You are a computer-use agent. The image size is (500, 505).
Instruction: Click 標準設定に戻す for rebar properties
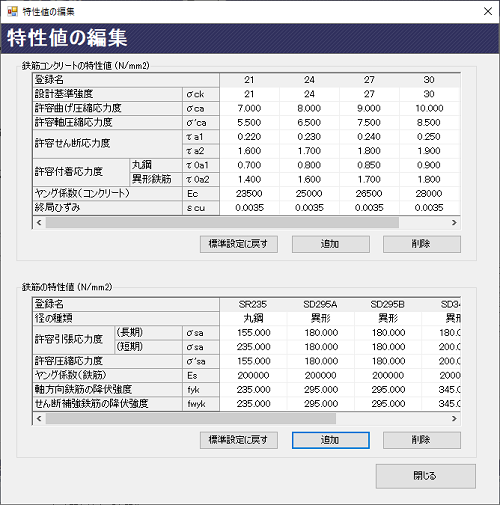[239, 440]
